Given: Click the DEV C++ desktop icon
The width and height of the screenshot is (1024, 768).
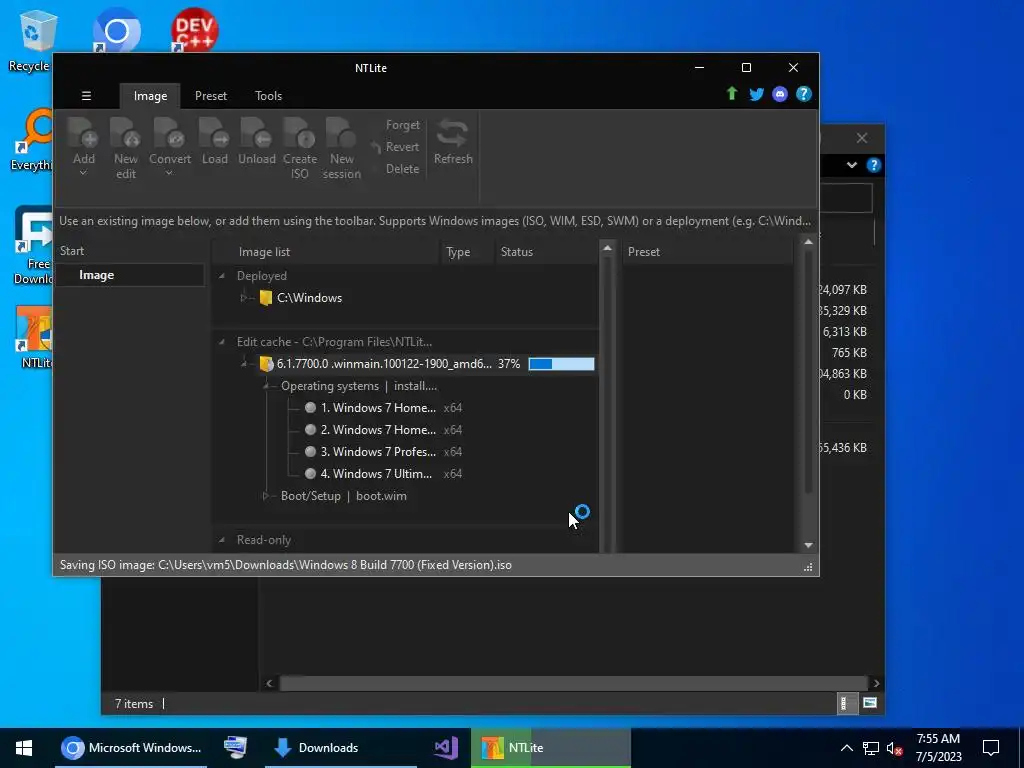Looking at the screenshot, I should [x=194, y=30].
